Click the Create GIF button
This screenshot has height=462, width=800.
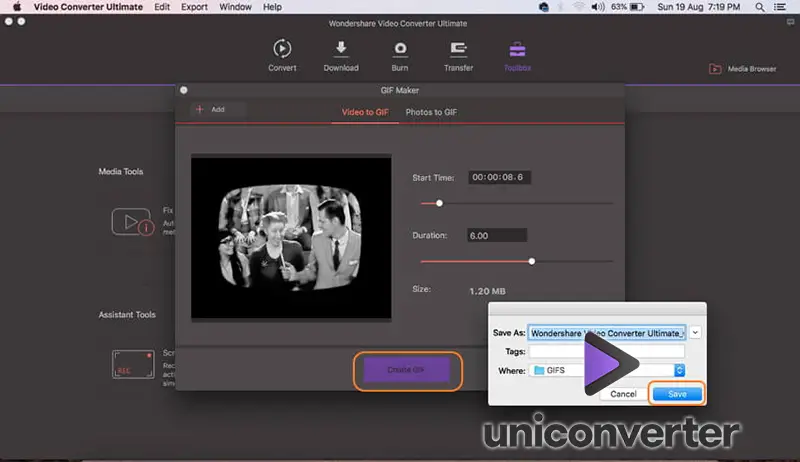coord(406,370)
